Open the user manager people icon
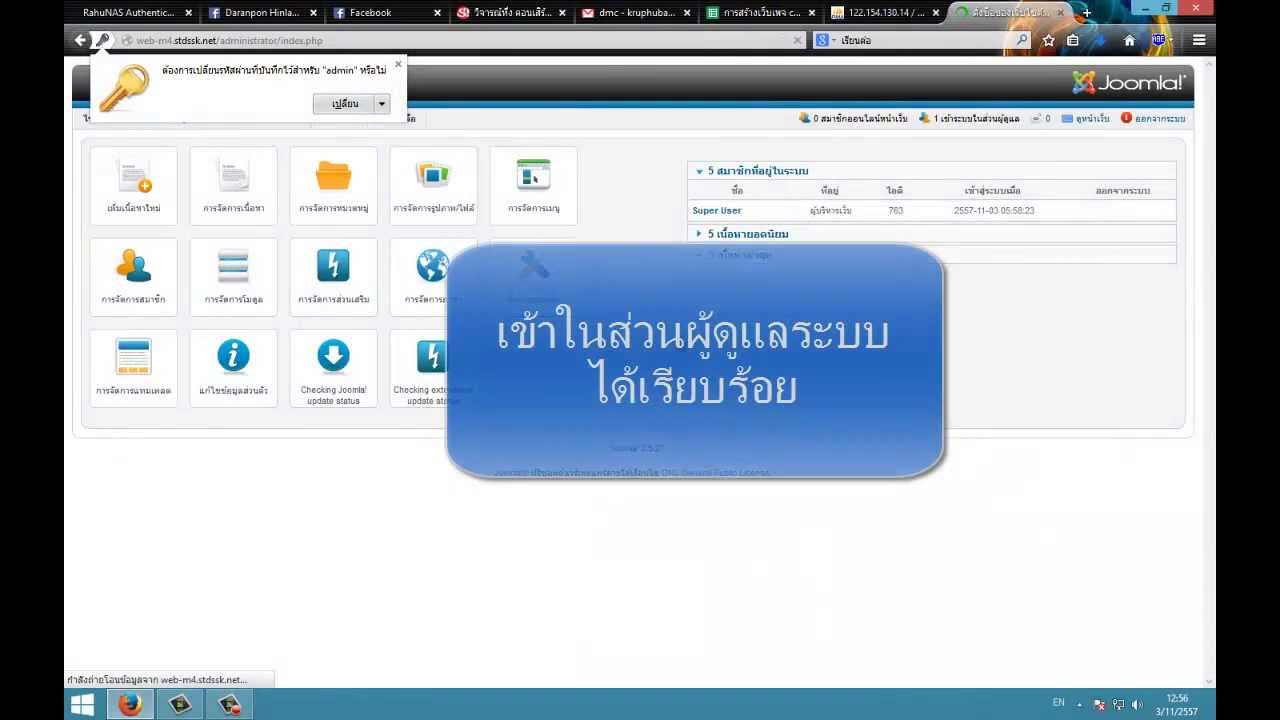1280x720 pixels. click(x=133, y=277)
